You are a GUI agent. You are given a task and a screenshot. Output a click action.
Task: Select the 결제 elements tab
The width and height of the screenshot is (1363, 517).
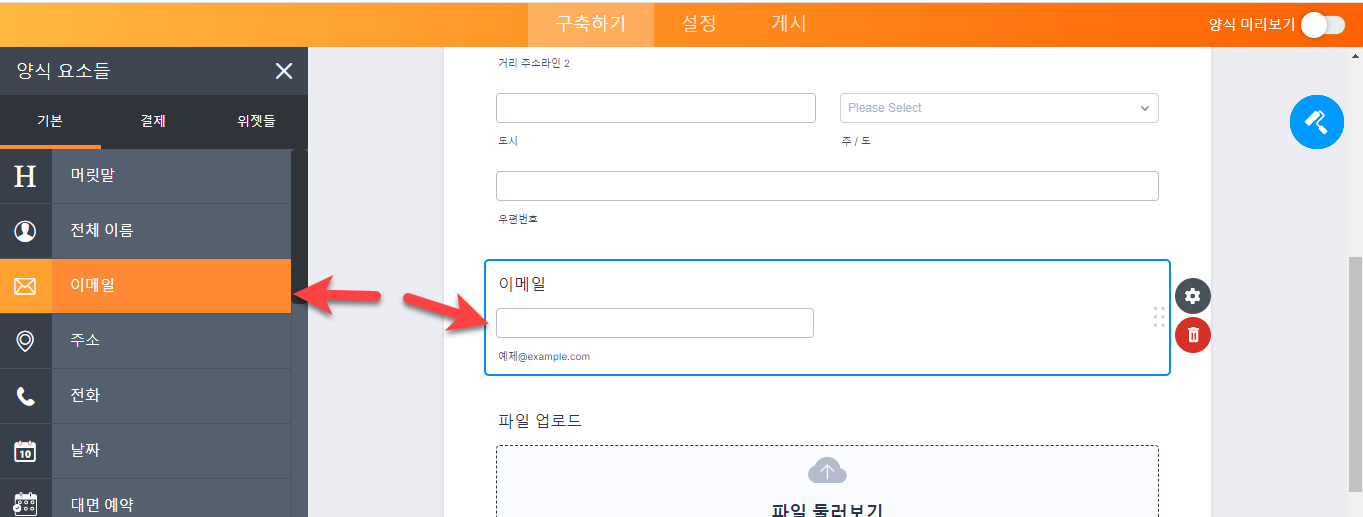(x=153, y=121)
